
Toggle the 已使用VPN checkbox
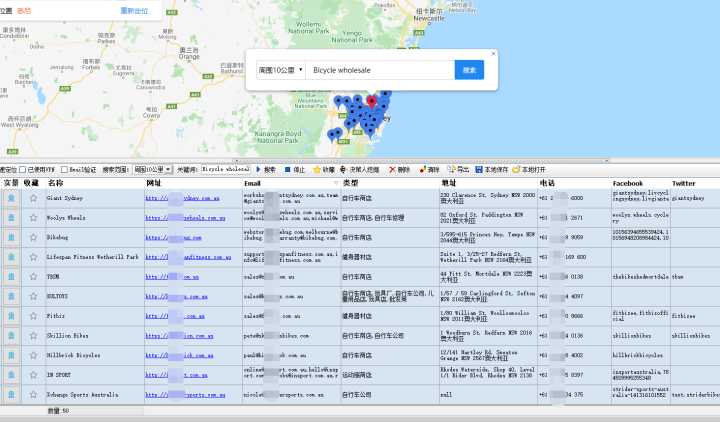pos(22,169)
